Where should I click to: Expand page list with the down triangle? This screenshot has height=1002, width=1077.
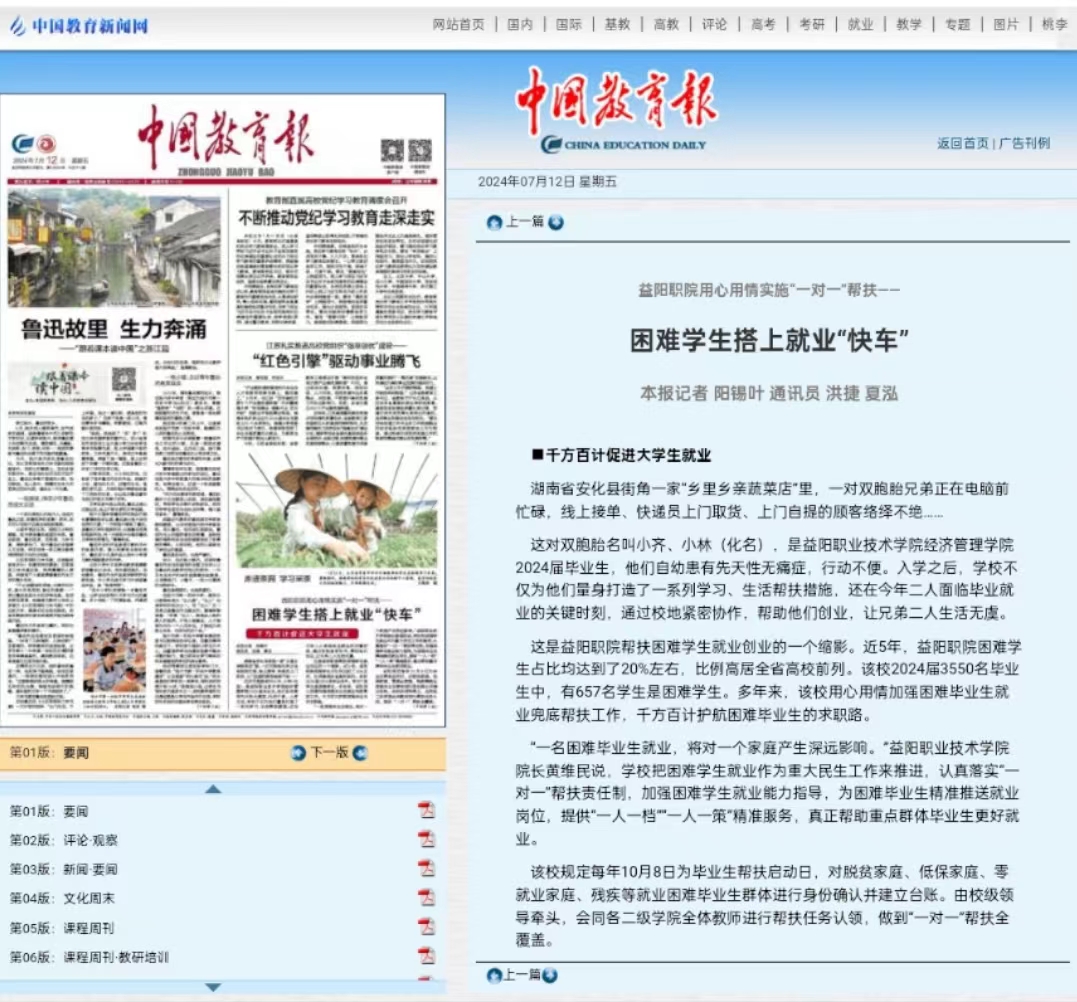tap(213, 987)
